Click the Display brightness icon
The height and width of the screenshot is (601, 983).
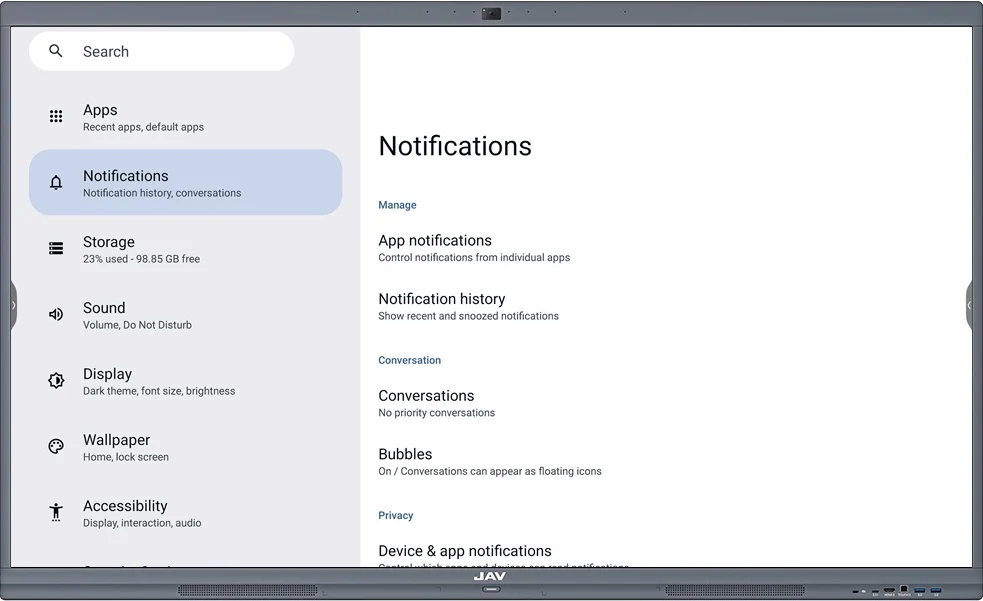[55, 380]
